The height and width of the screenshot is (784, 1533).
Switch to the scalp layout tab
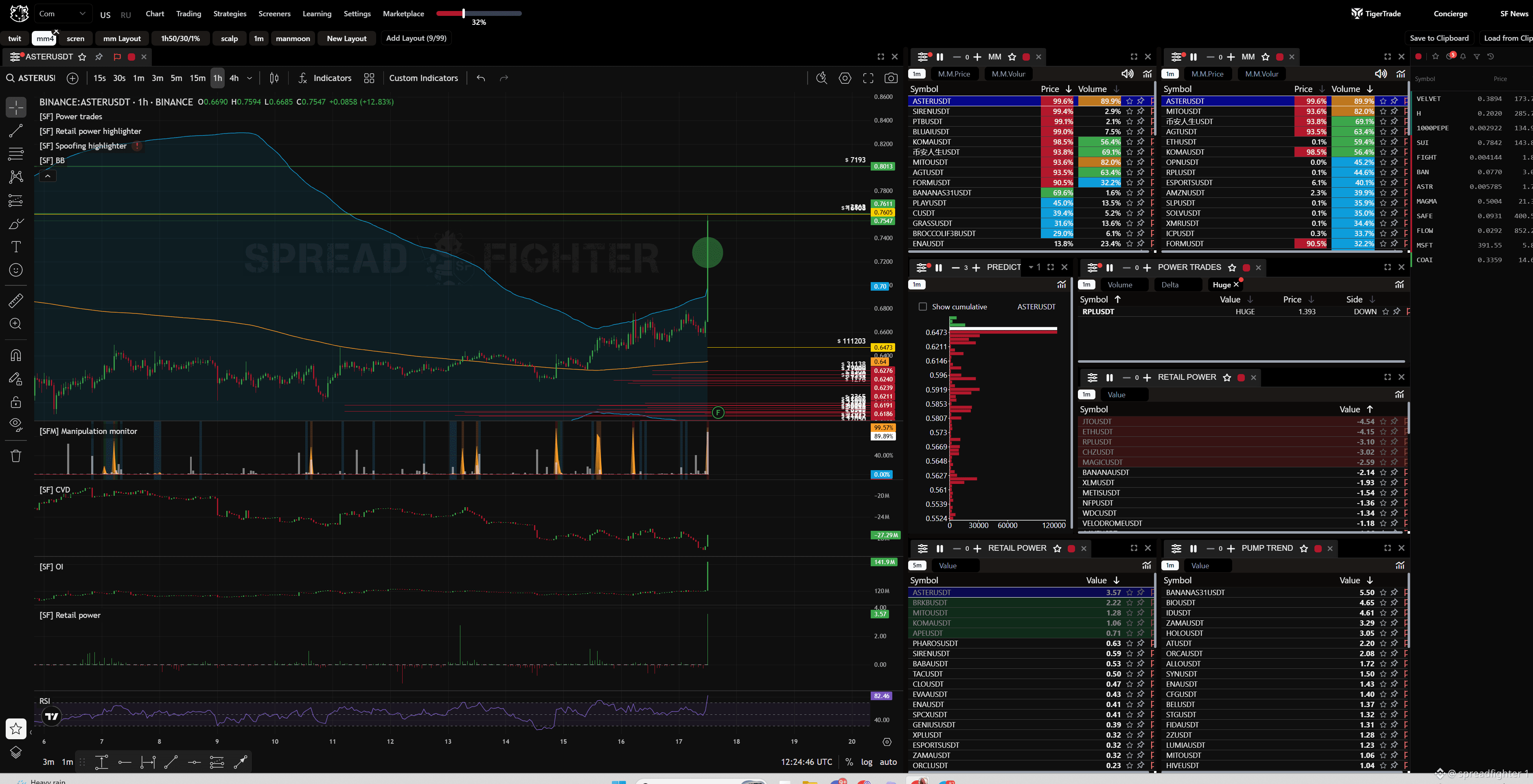(x=229, y=39)
